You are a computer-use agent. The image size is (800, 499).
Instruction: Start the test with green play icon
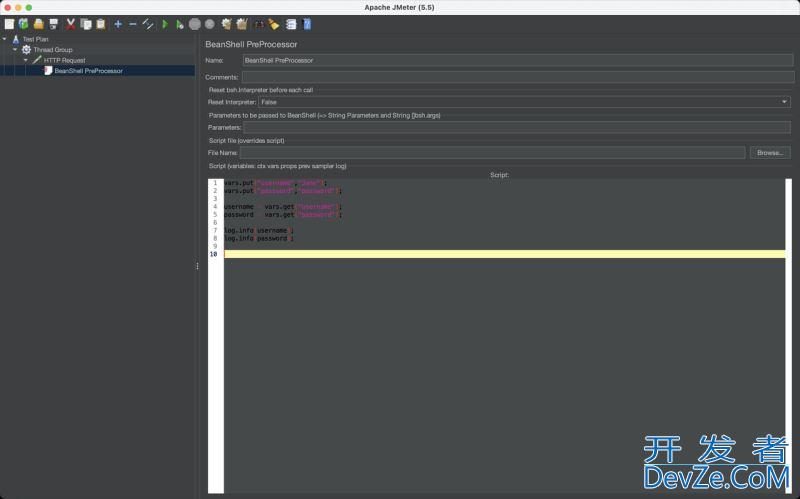165,24
